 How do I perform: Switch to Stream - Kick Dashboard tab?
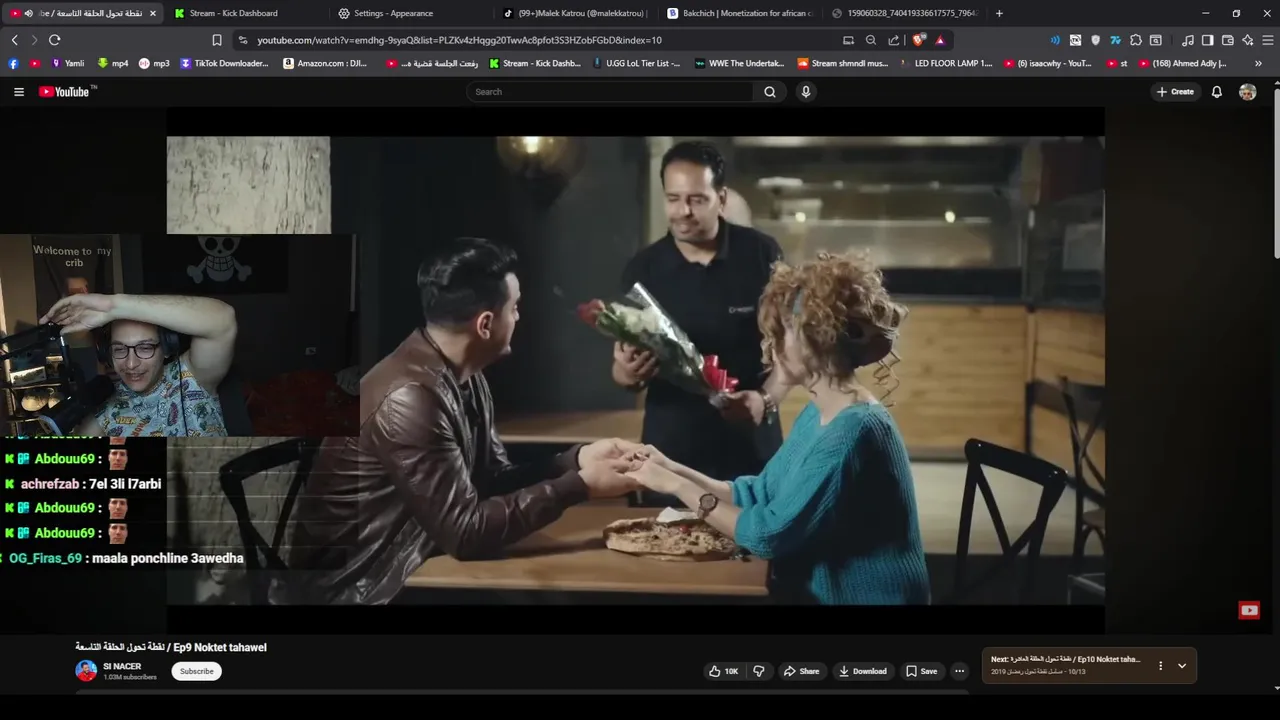point(245,13)
